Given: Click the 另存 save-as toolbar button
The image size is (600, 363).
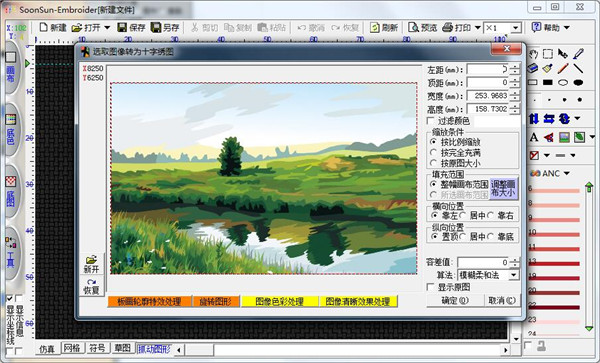Looking at the screenshot, I should 165,28.
